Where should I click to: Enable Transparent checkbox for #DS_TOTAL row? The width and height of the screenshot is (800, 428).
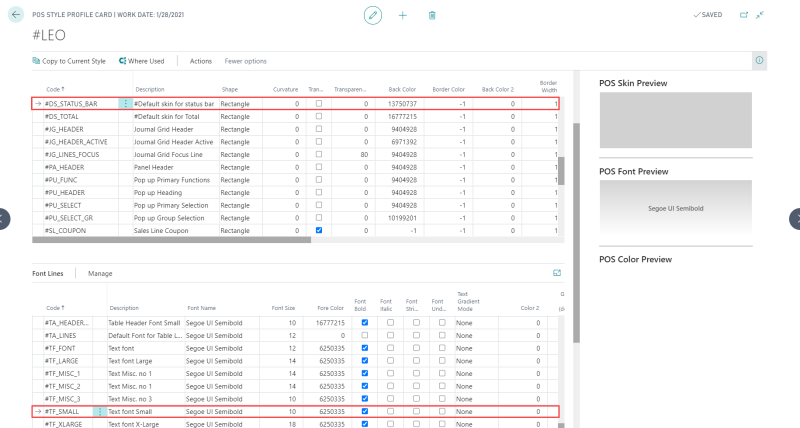tap(318, 116)
